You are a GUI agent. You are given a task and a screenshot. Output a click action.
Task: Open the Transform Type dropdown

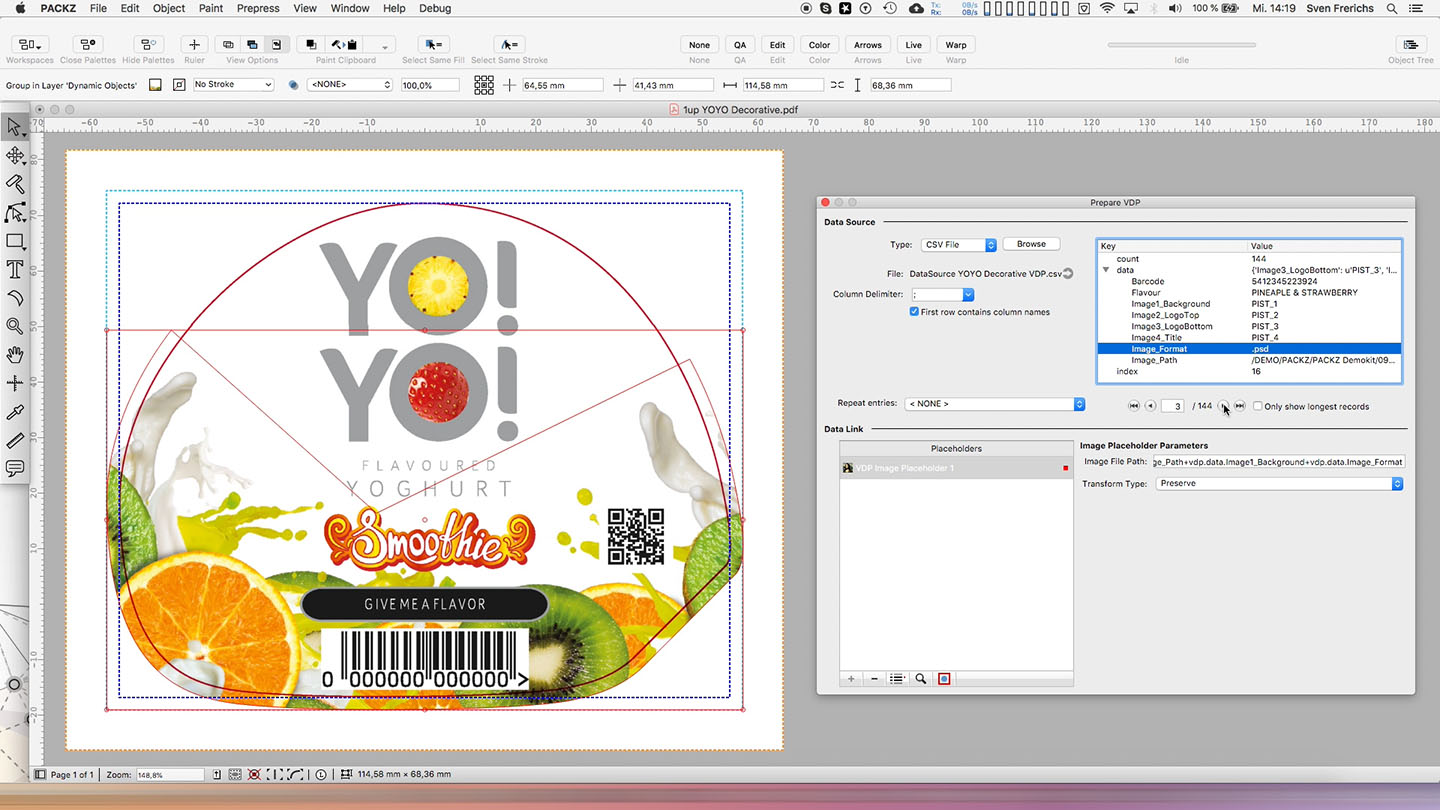coord(1279,484)
